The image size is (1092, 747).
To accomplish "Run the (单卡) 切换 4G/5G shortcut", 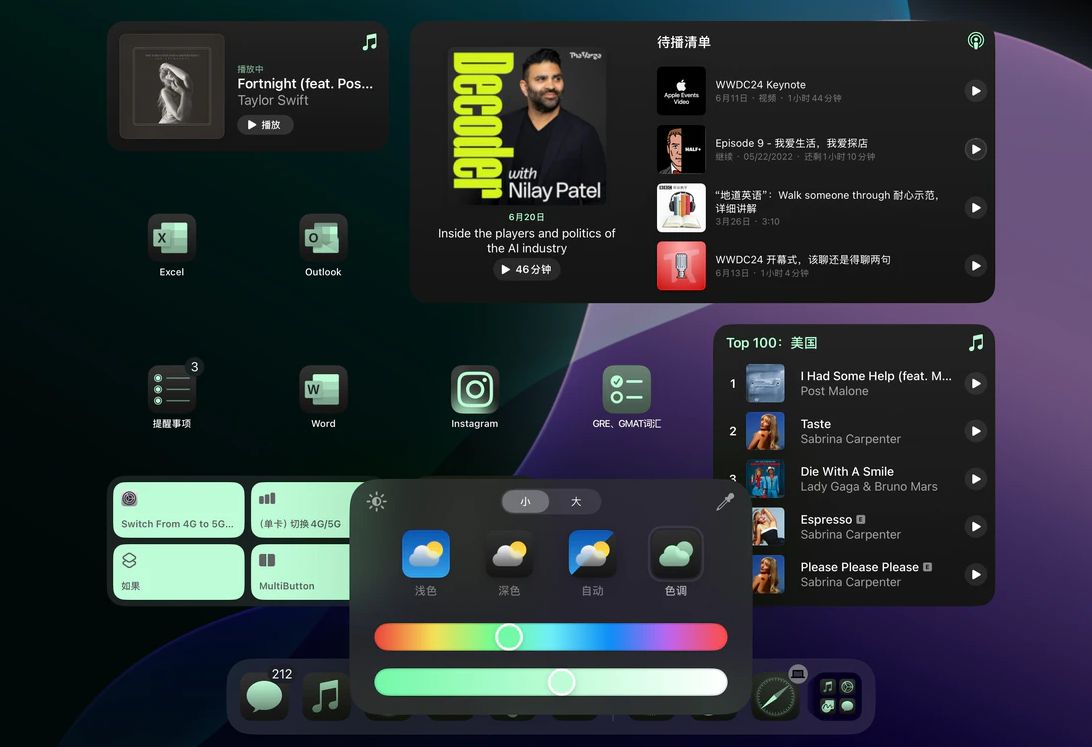I will click(301, 510).
